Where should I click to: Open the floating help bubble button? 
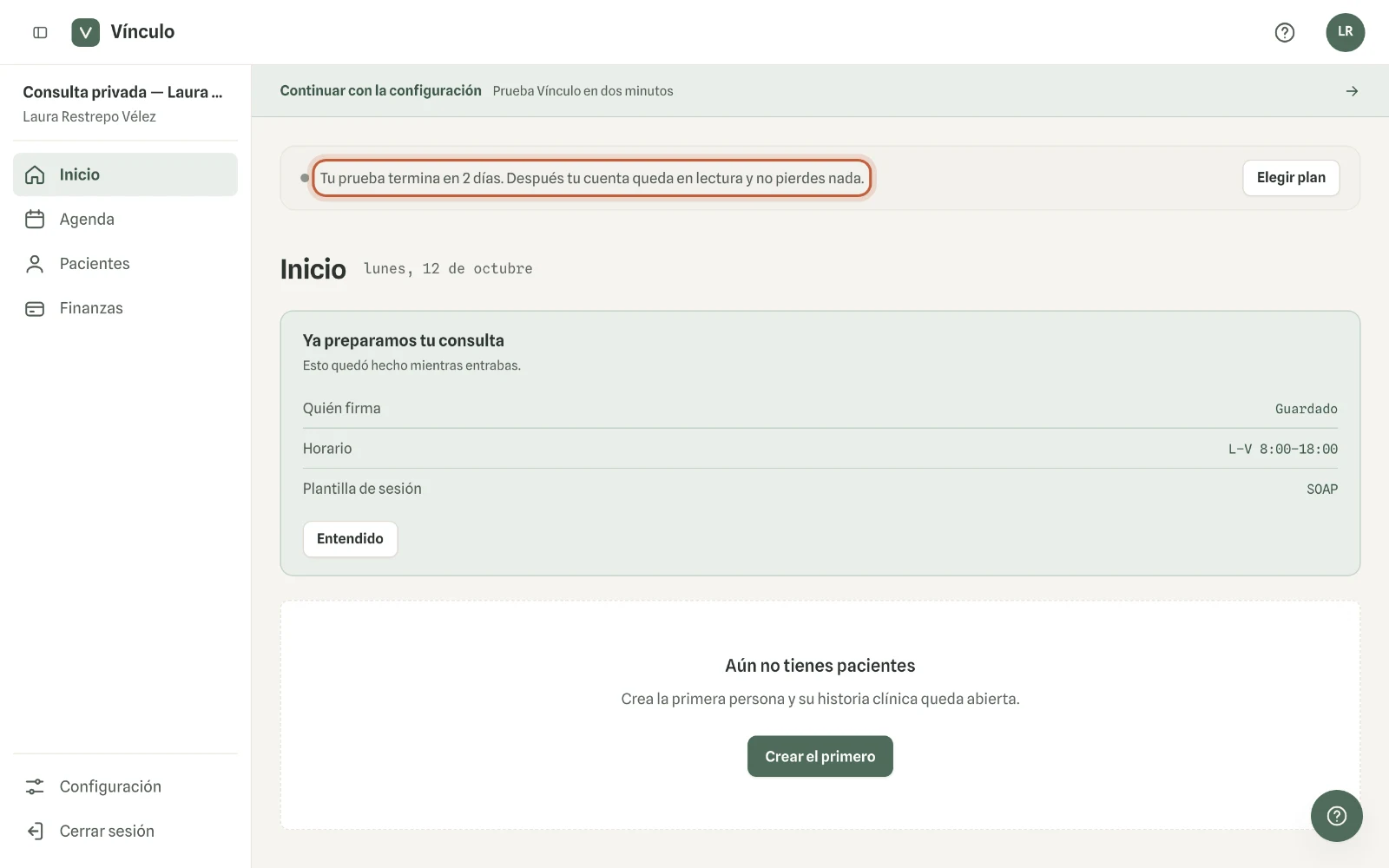(1336, 816)
